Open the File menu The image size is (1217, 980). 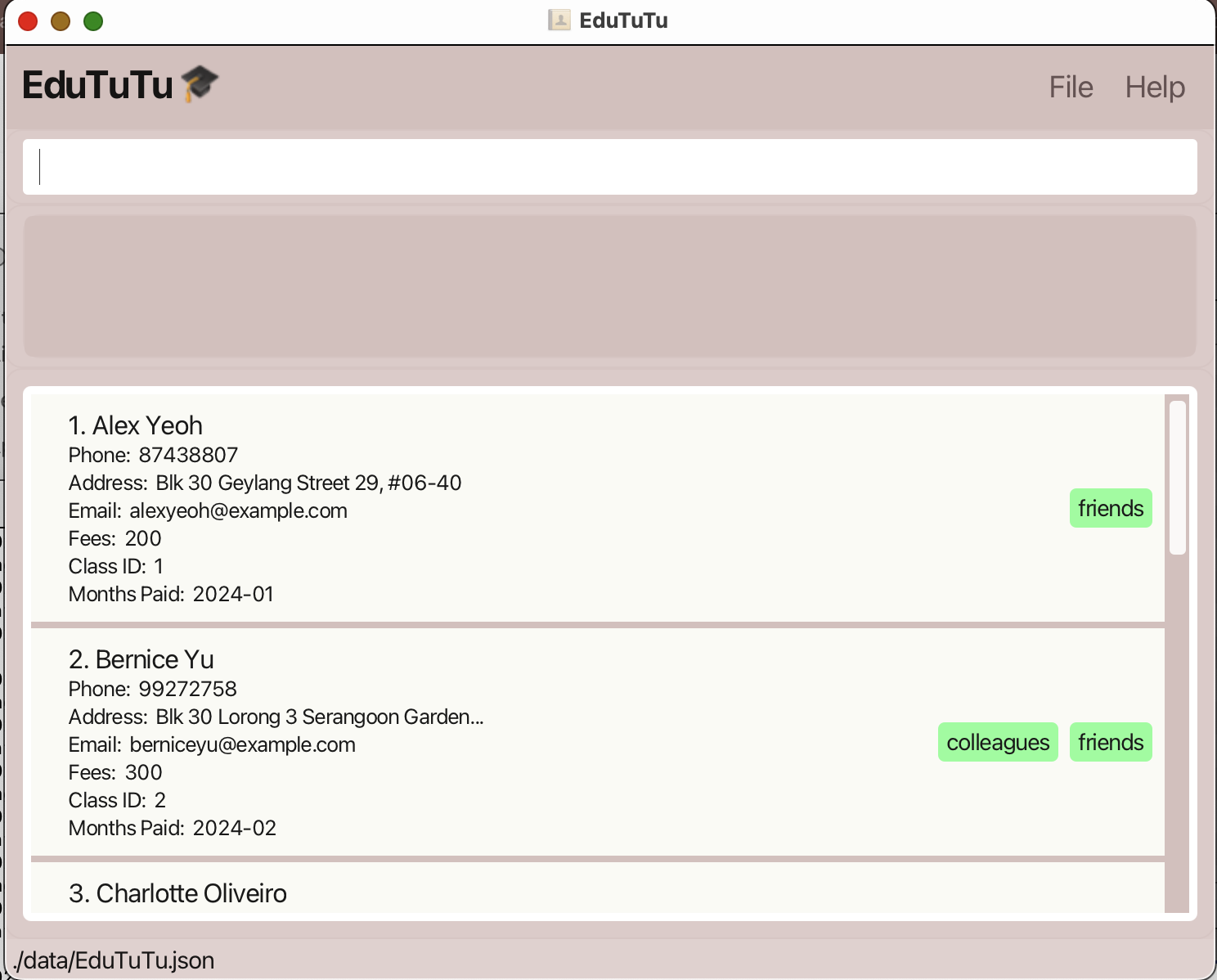[1071, 87]
